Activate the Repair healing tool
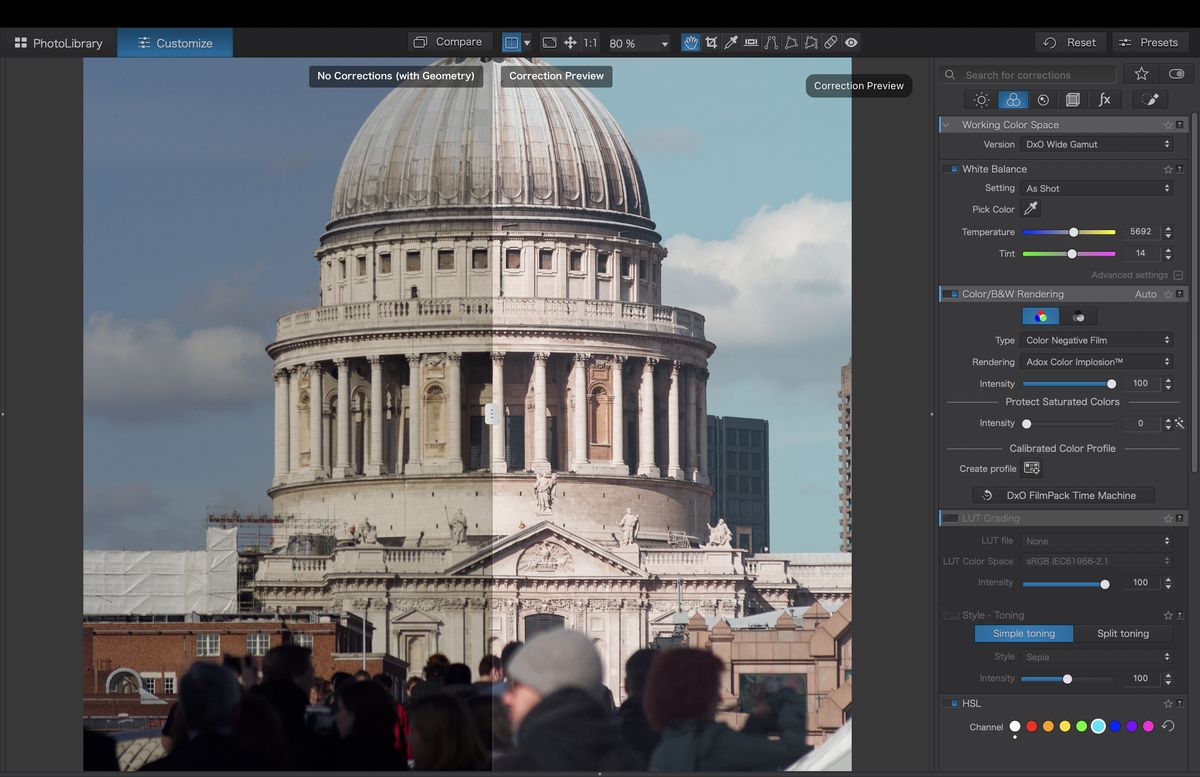1200x777 pixels. pos(829,42)
